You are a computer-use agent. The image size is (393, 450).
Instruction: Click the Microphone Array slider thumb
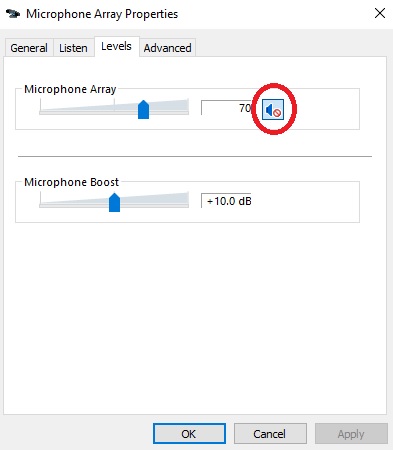143,109
